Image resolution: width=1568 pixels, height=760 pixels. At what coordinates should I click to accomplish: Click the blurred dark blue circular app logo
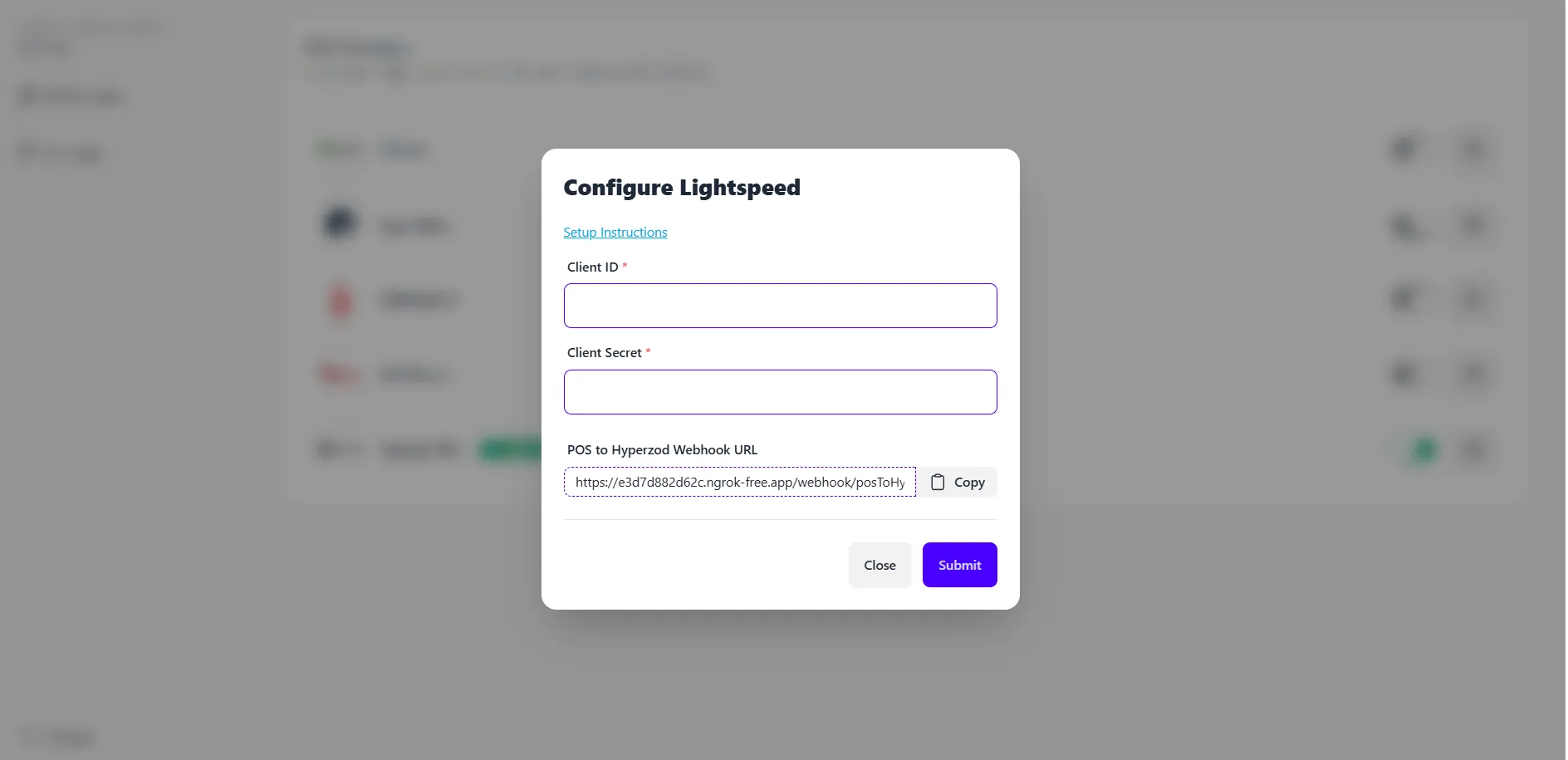339,223
